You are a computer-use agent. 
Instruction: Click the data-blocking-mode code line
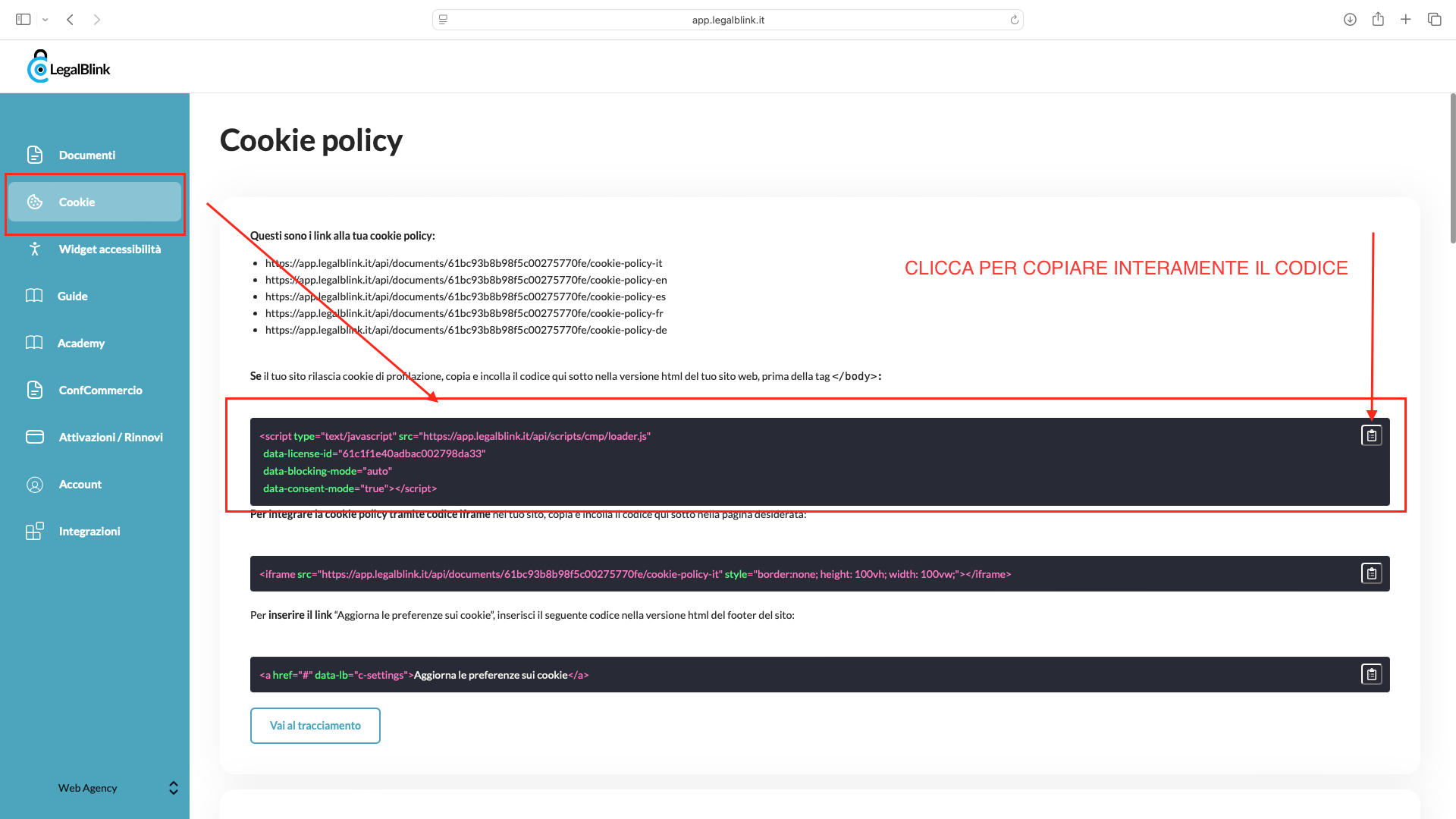click(x=328, y=471)
